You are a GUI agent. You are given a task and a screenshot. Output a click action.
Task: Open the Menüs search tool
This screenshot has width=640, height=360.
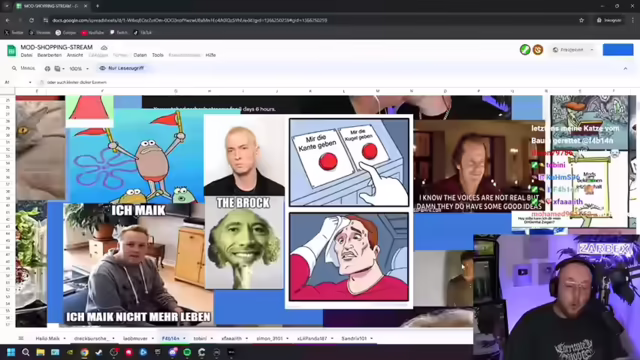(x=23, y=68)
